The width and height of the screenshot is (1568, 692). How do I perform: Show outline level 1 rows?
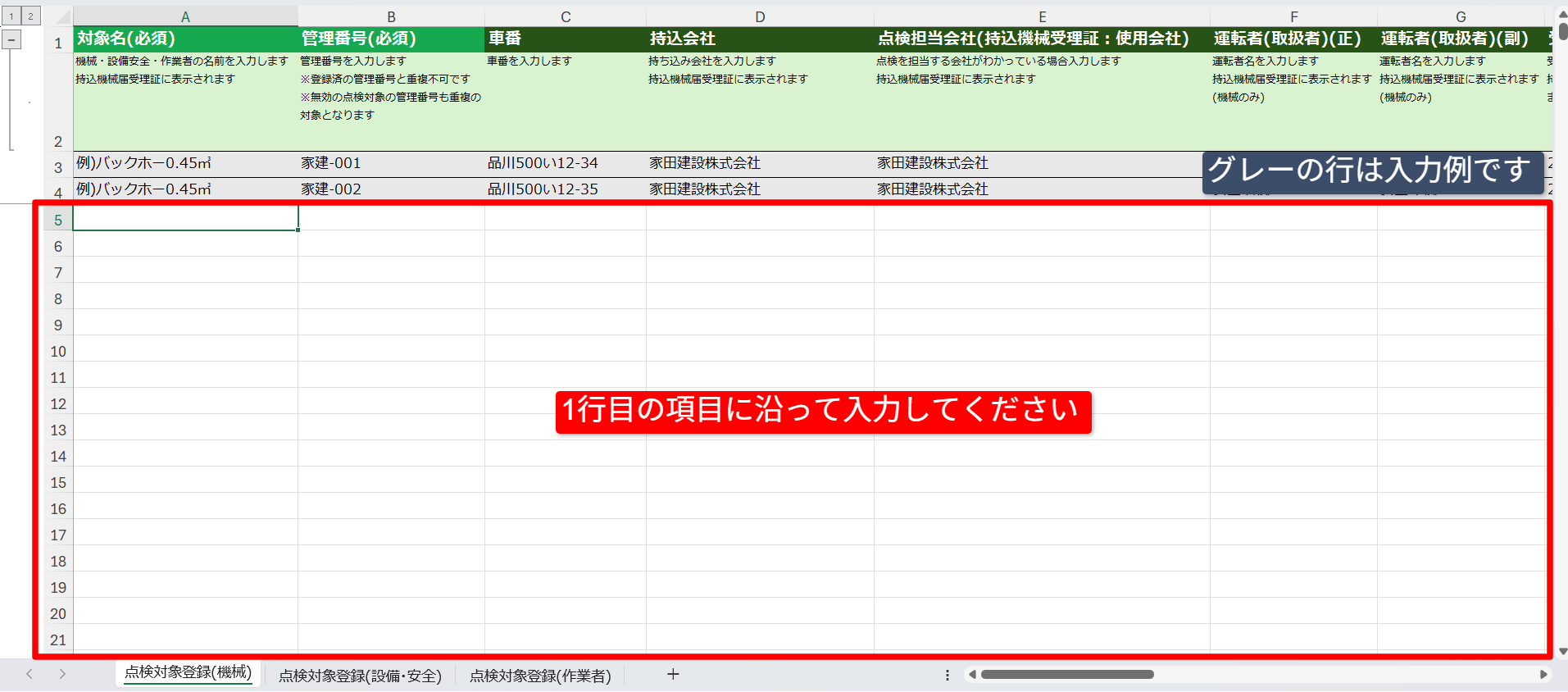pos(11,16)
